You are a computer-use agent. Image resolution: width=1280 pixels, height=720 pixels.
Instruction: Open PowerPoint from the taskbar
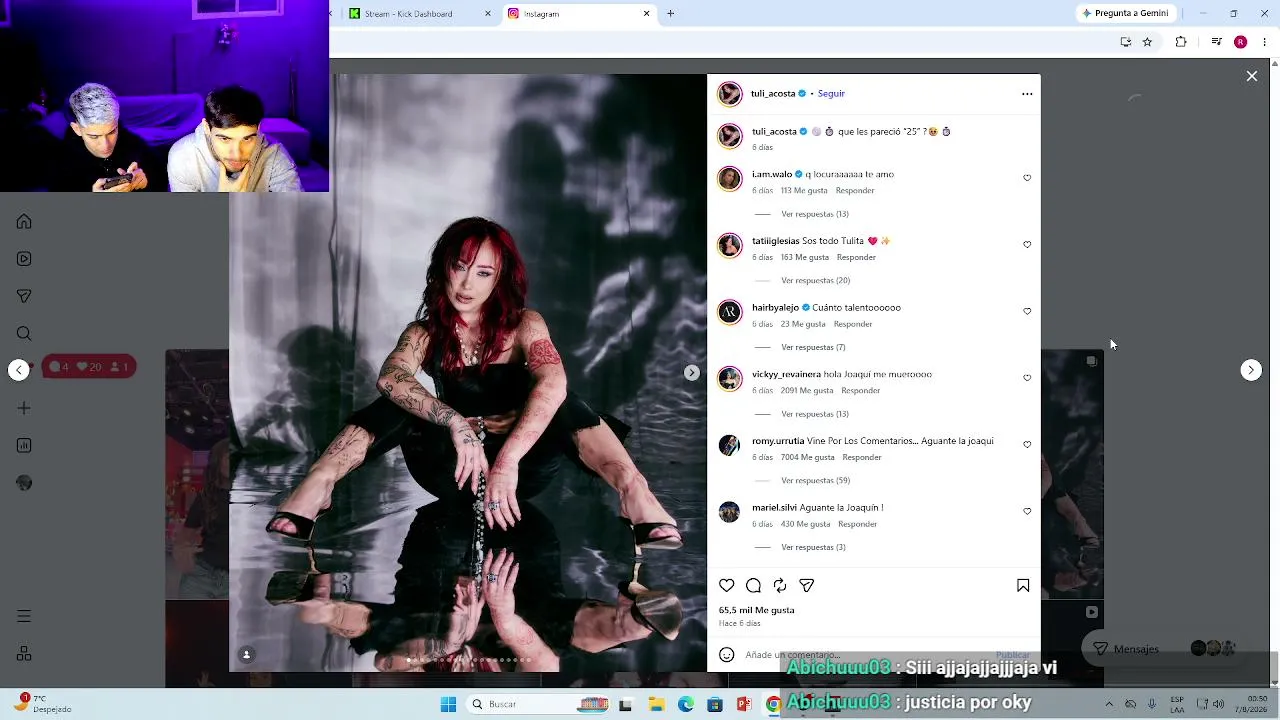click(x=744, y=705)
